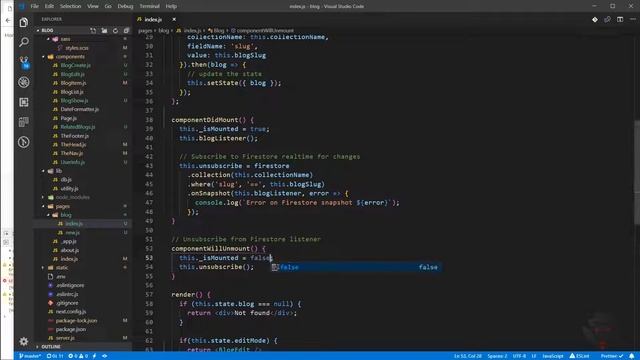Open the Source Control view
The image size is (640, 360).
(x=24, y=62)
